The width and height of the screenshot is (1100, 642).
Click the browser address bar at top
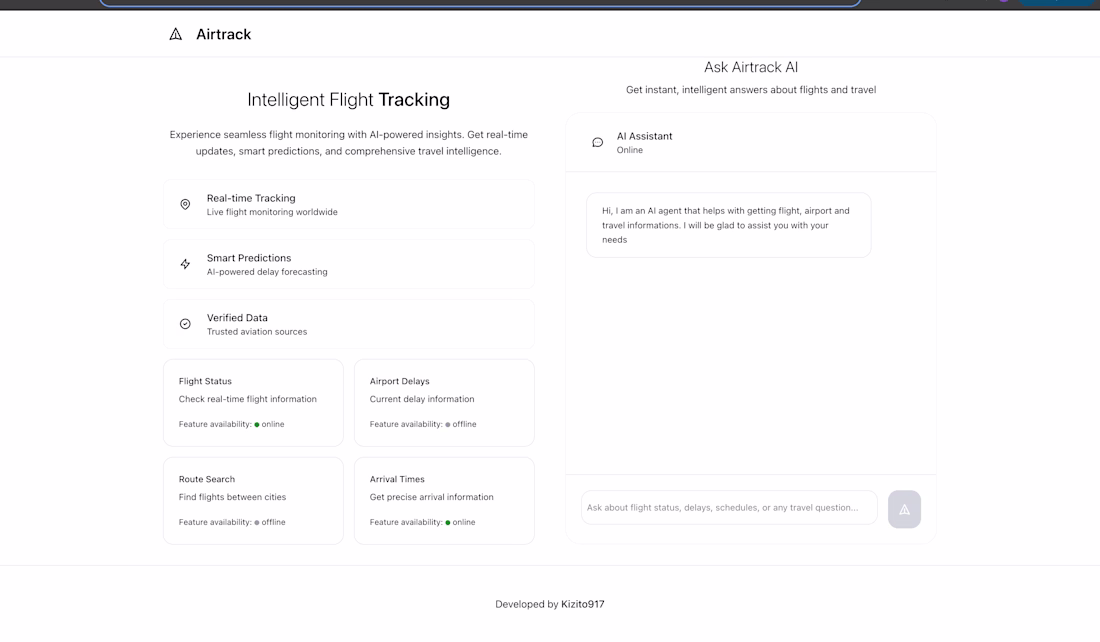480,3
